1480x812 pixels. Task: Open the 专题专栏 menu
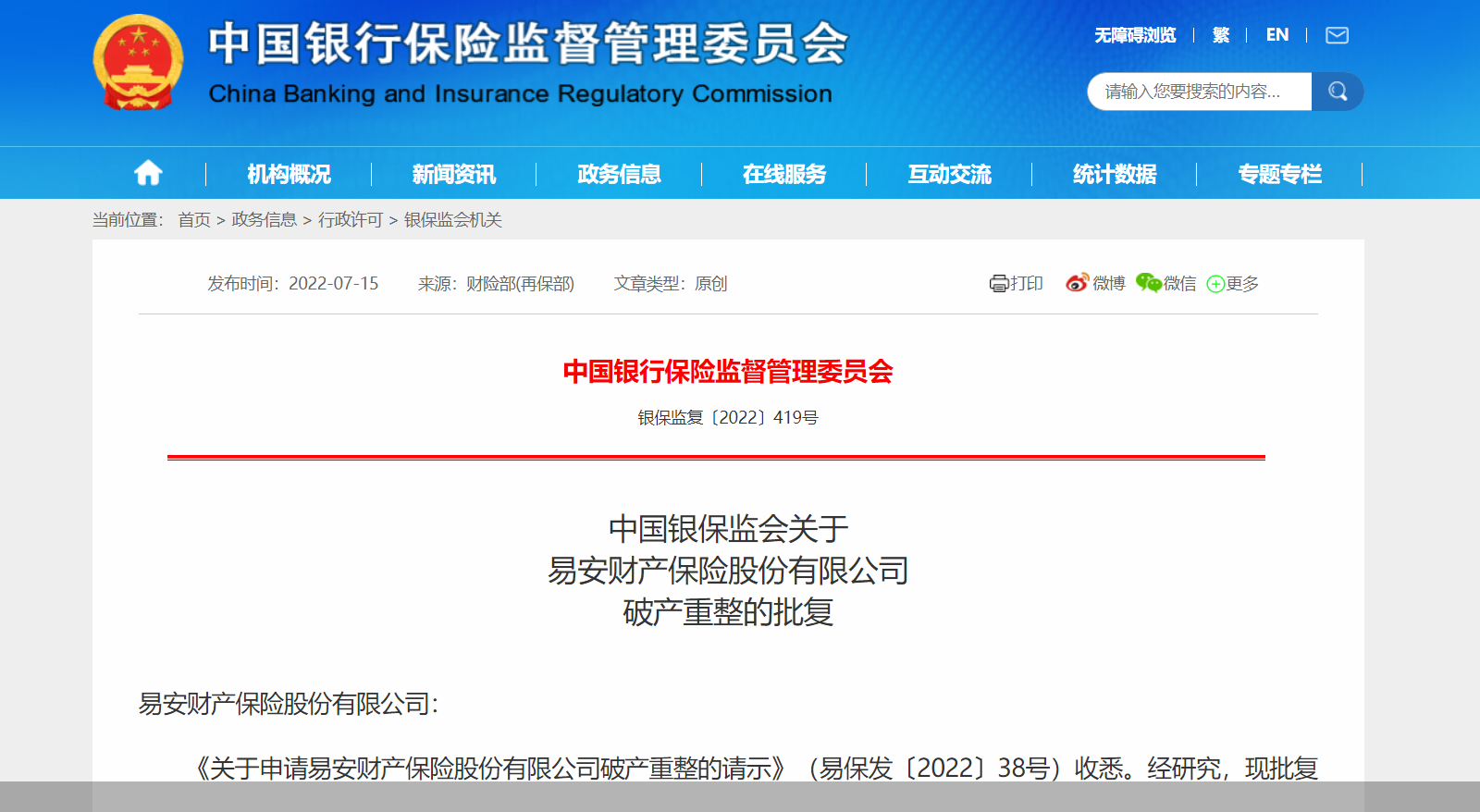(x=1280, y=174)
